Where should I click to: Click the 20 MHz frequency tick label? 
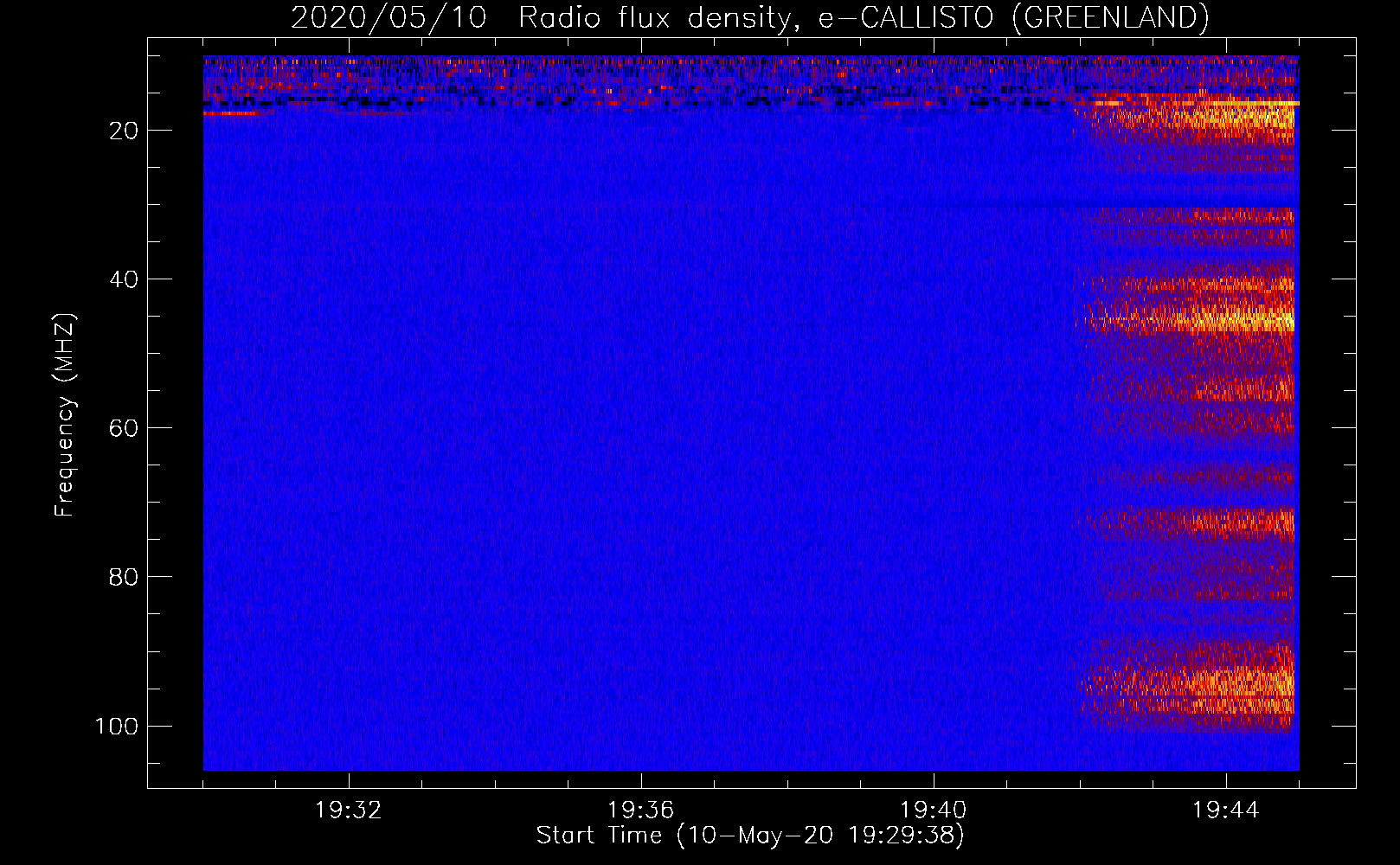(x=123, y=131)
